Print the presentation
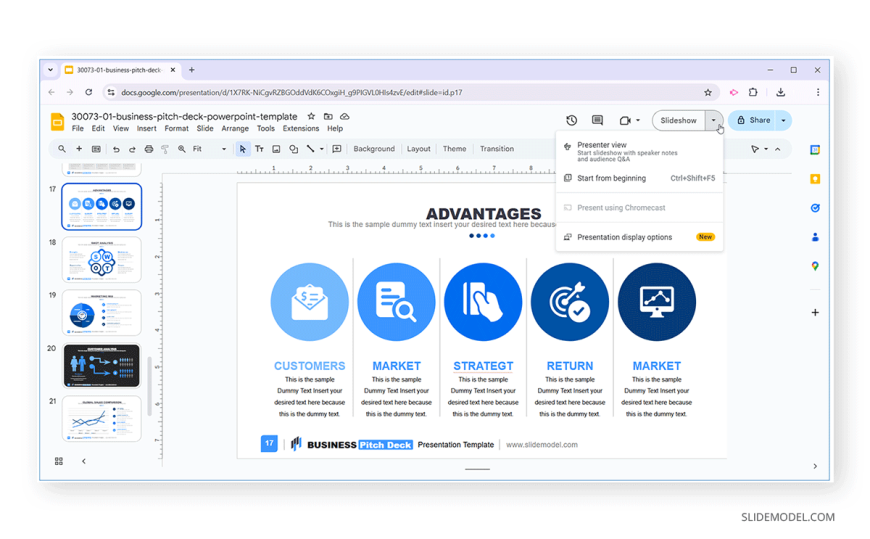This screenshot has height=539, width=870. pos(149,149)
